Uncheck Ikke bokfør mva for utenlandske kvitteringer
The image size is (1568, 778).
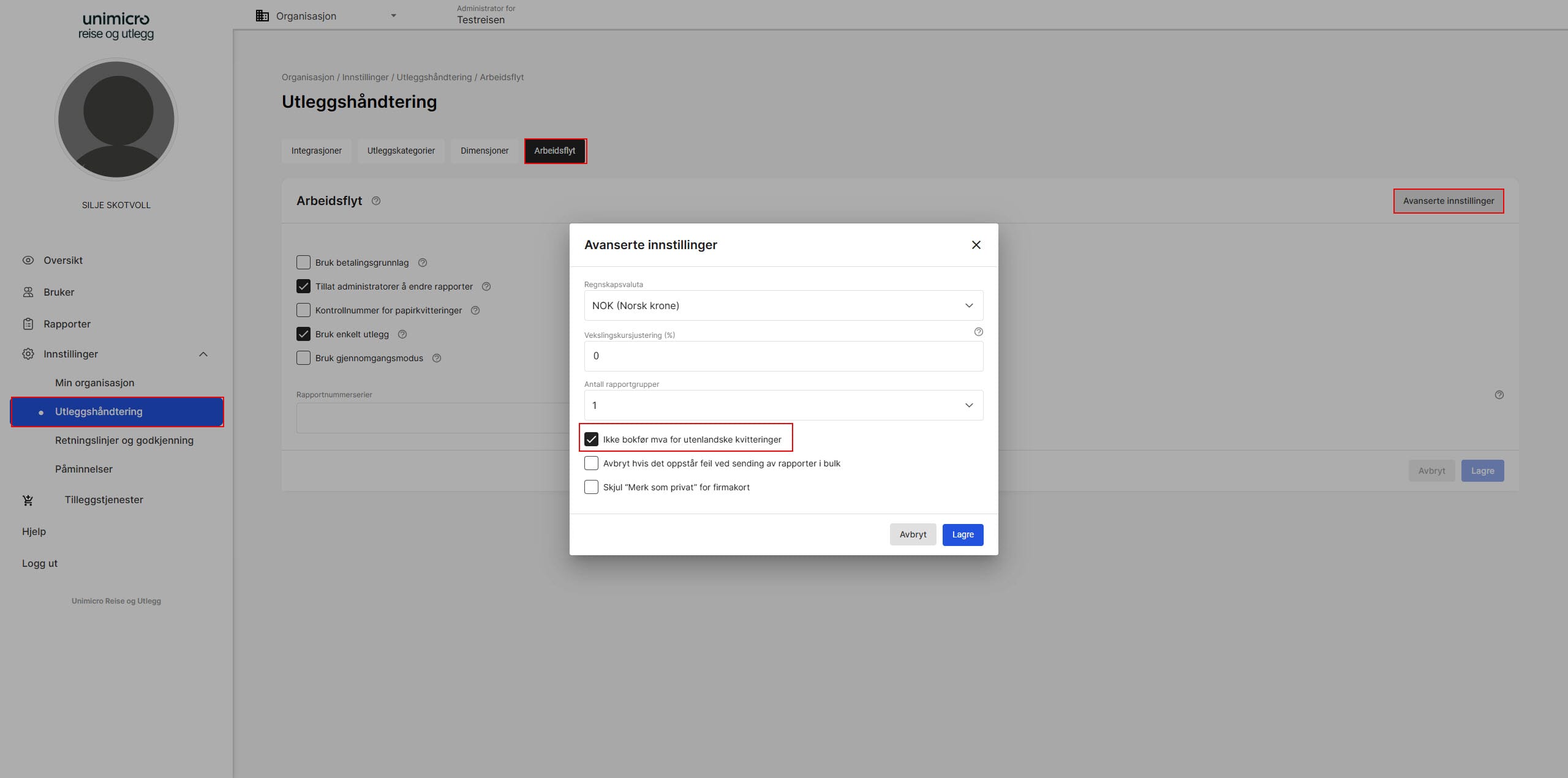click(591, 439)
